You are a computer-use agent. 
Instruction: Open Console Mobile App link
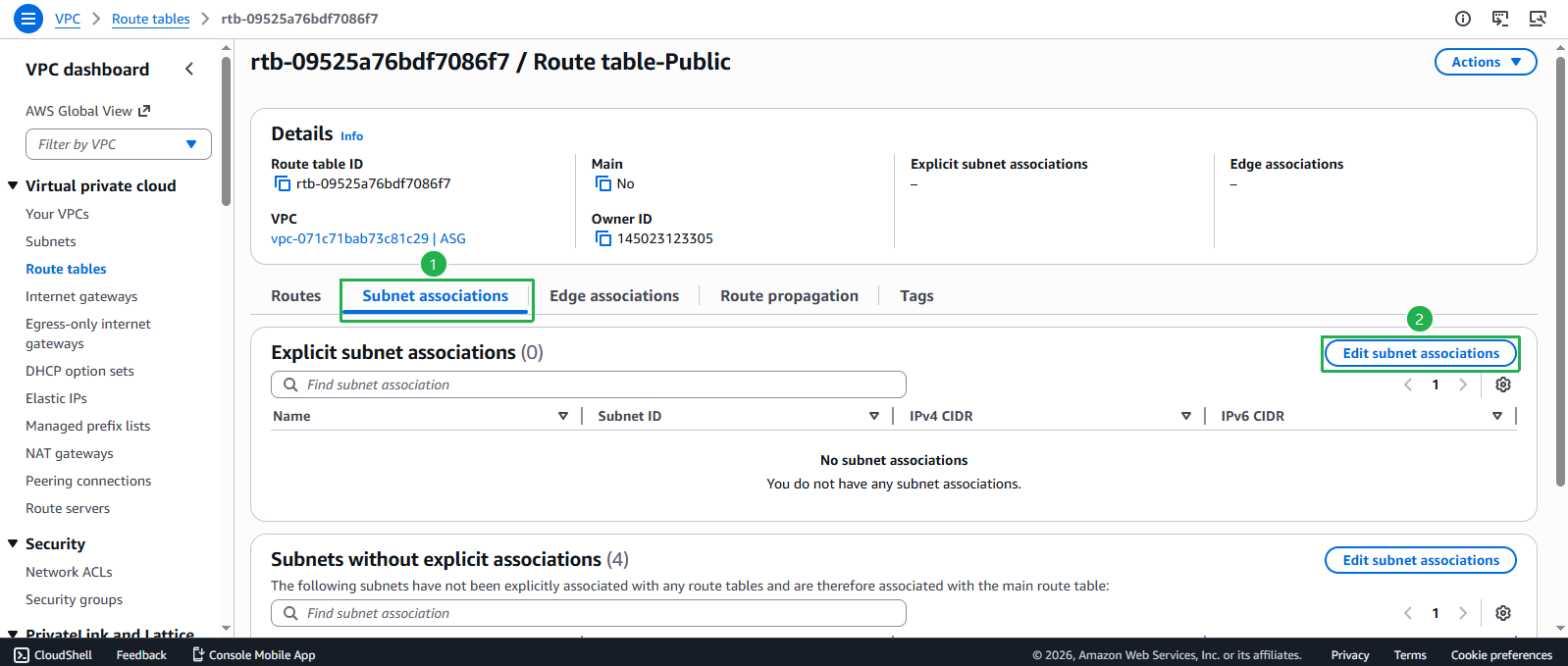point(253,654)
